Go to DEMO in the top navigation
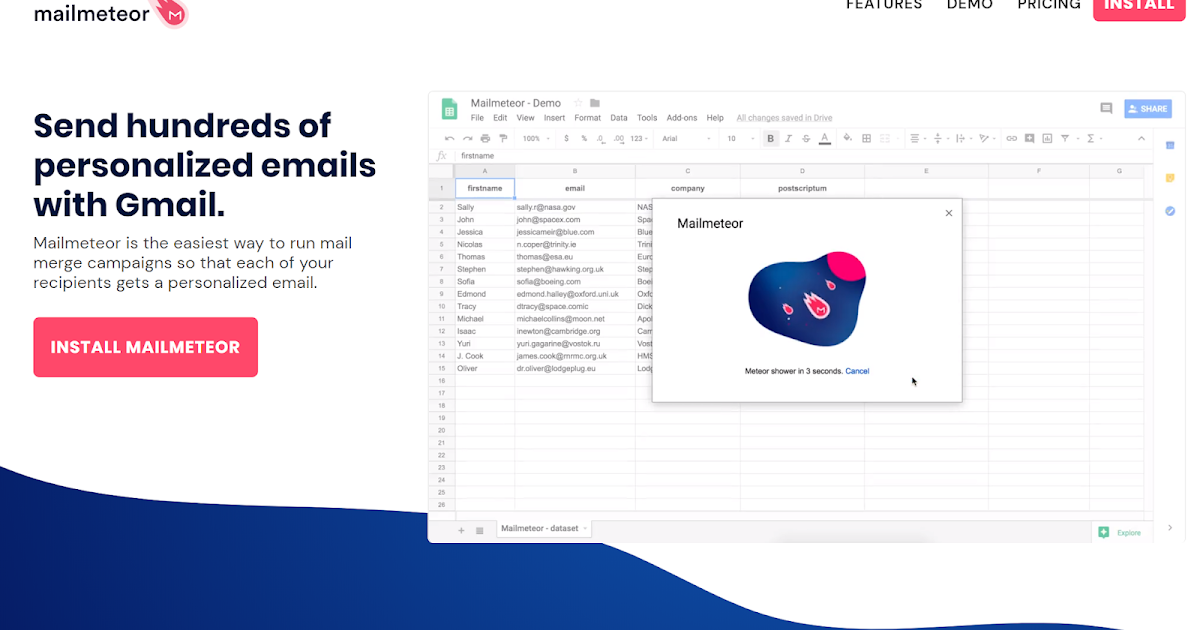Screen dimensions: 1200x630 pos(970,5)
